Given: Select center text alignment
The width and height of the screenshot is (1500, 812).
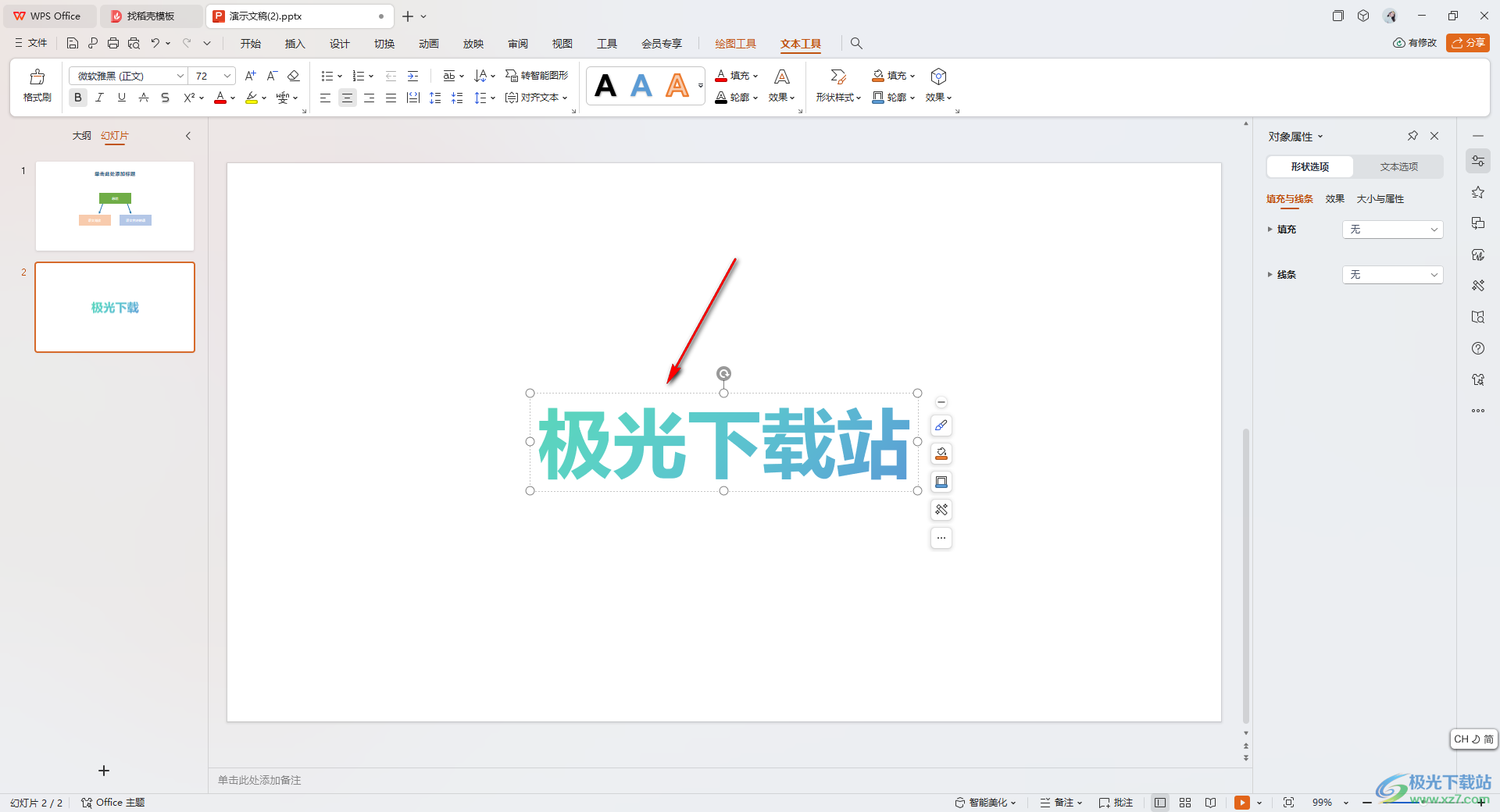Looking at the screenshot, I should 347,98.
